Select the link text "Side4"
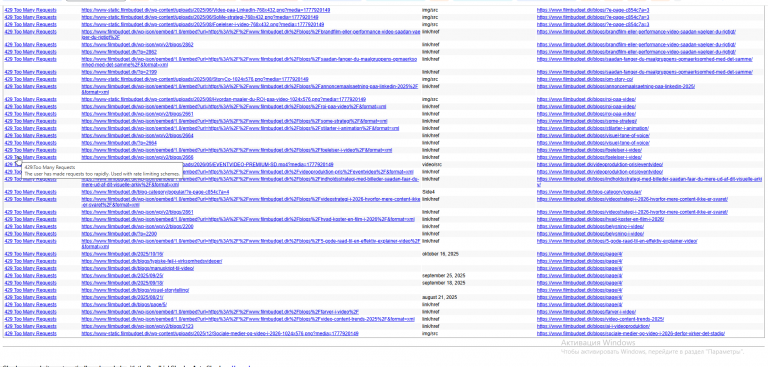 (427, 192)
